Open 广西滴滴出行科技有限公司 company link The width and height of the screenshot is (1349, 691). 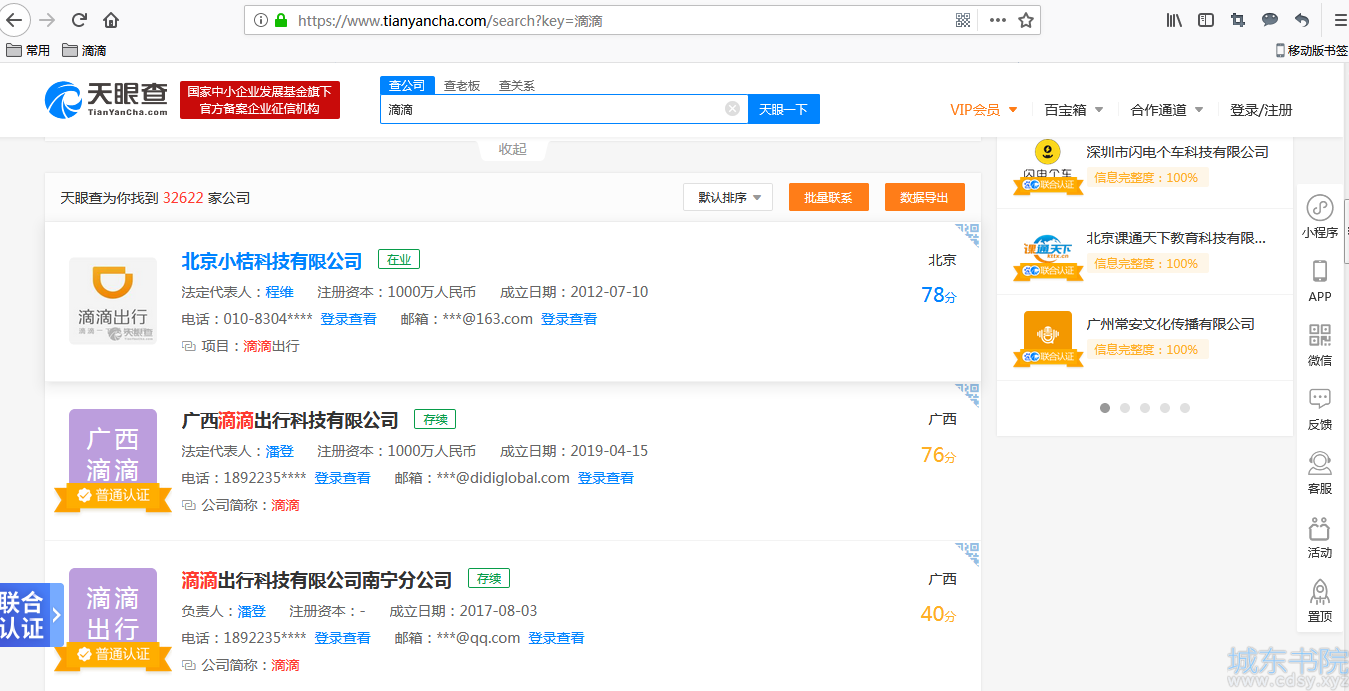click(290, 420)
